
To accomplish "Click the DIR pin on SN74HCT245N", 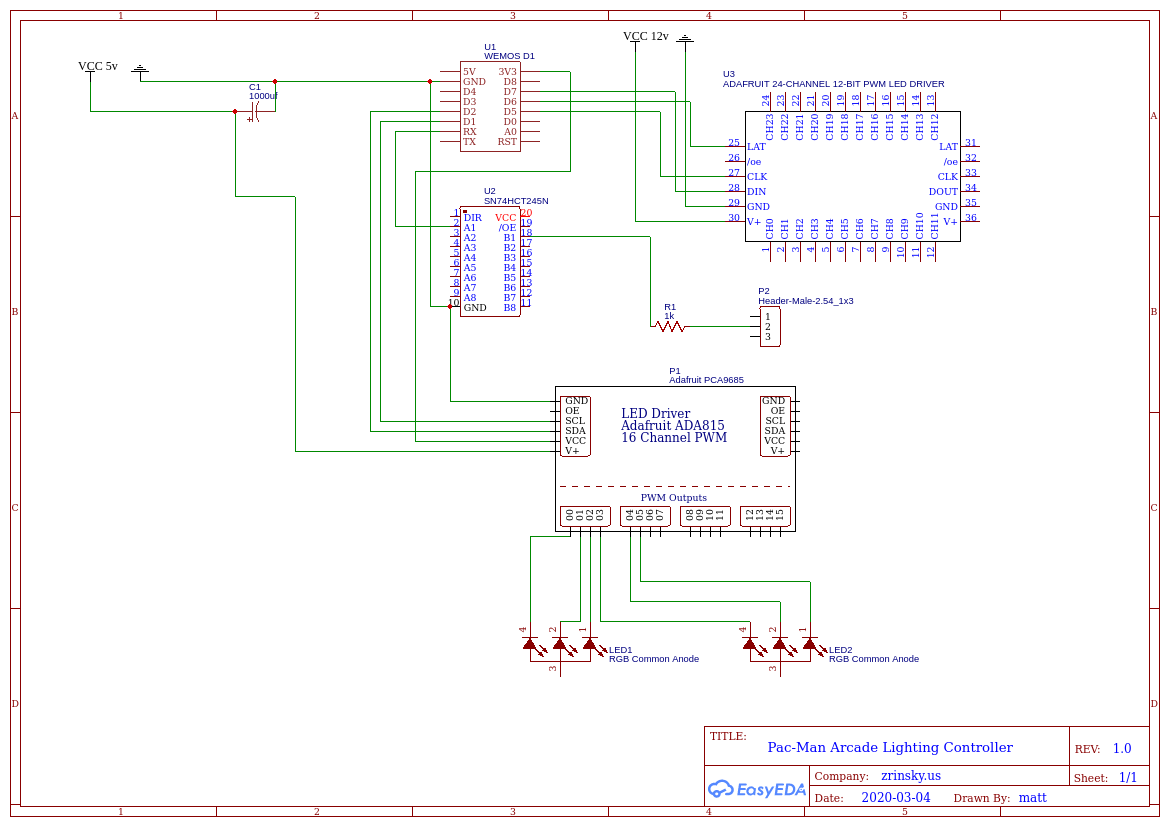I will (x=473, y=218).
